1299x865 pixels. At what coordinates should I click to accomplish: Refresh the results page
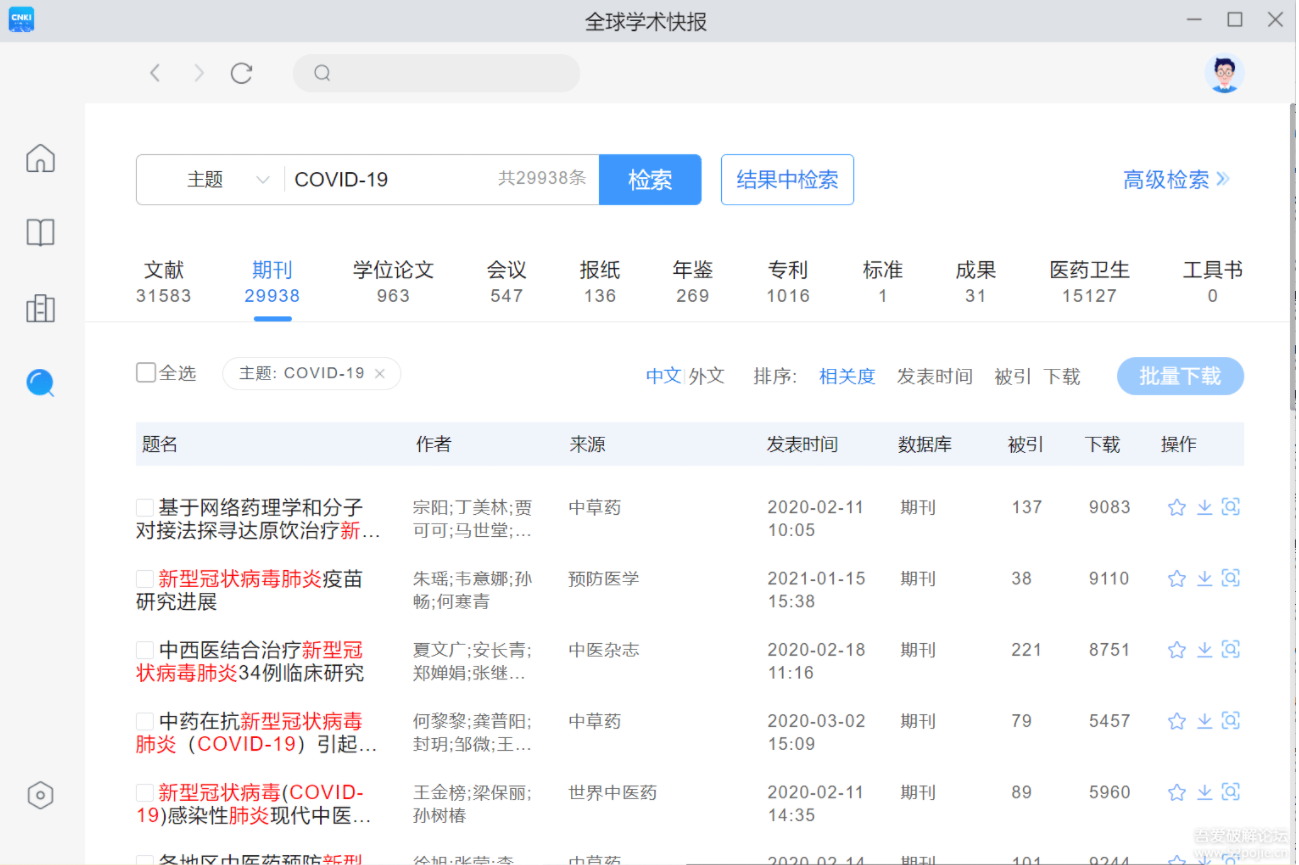pyautogui.click(x=241, y=72)
